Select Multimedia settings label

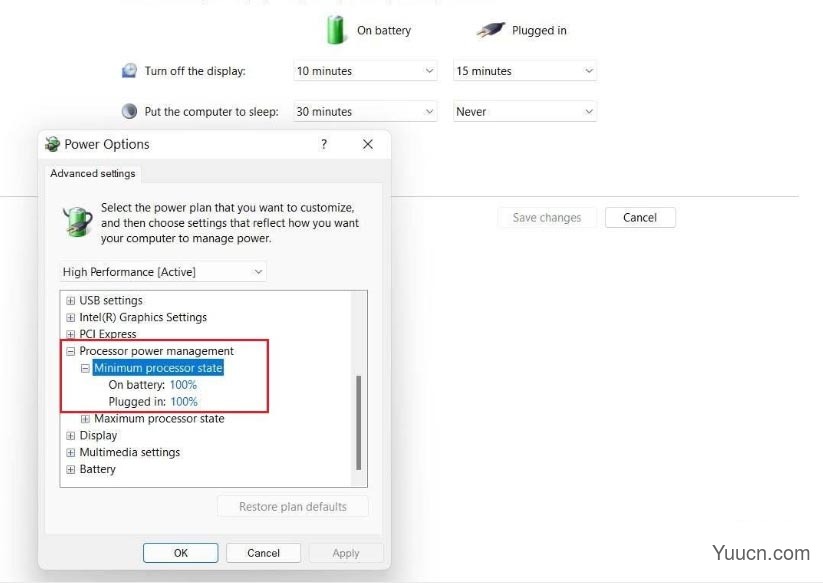pyautogui.click(x=130, y=452)
